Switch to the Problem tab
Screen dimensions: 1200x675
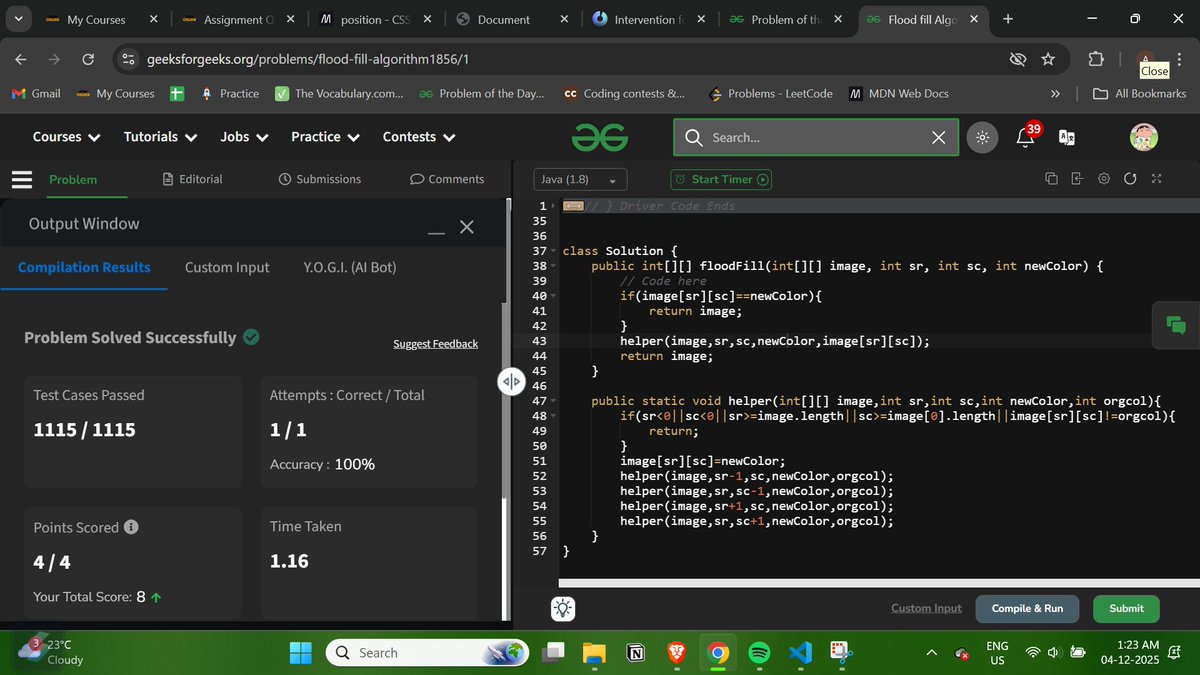tap(73, 179)
